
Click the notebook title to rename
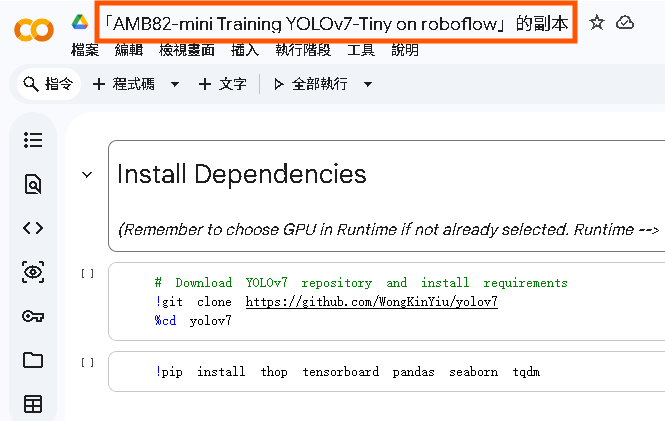tap(336, 23)
